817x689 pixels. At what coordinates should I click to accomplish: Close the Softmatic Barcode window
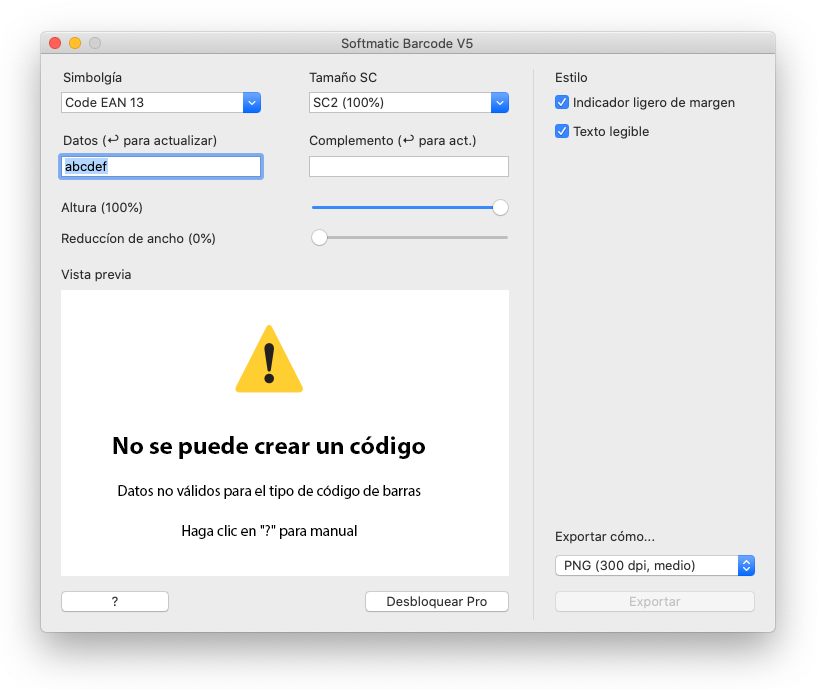coord(55,43)
